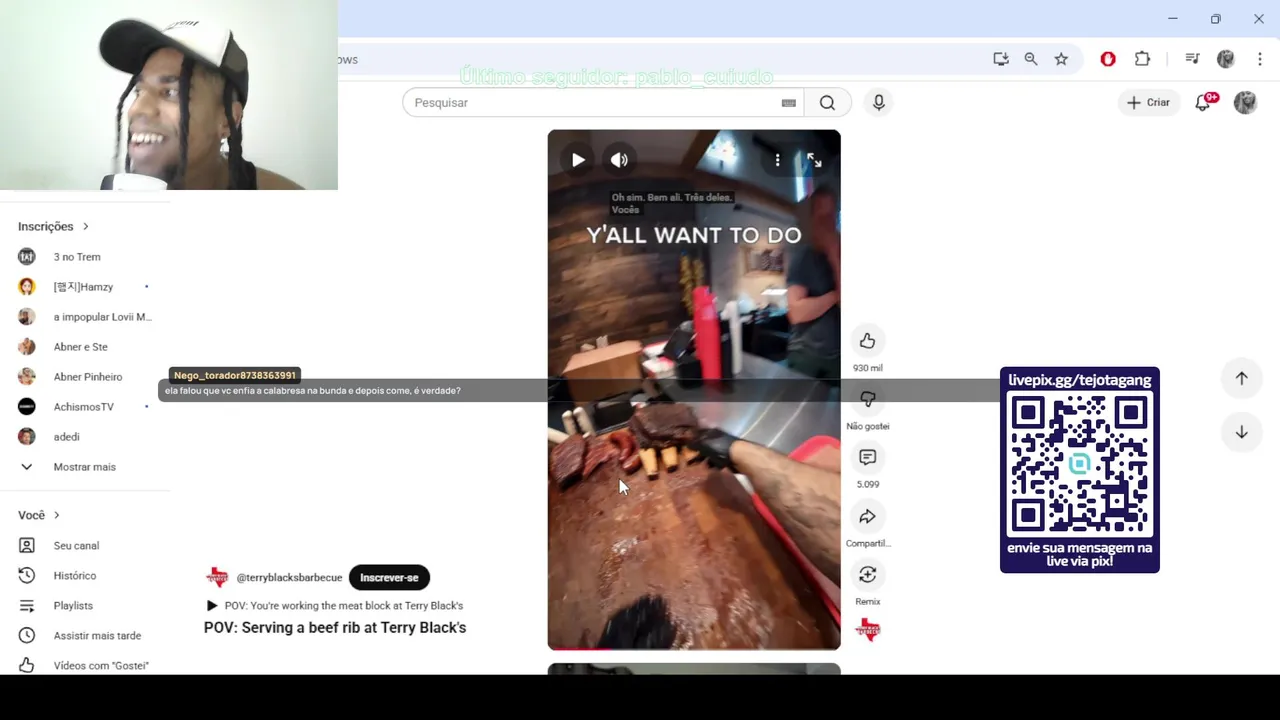Open the media controls toolbar icon
The image size is (1280, 720).
(1192, 59)
